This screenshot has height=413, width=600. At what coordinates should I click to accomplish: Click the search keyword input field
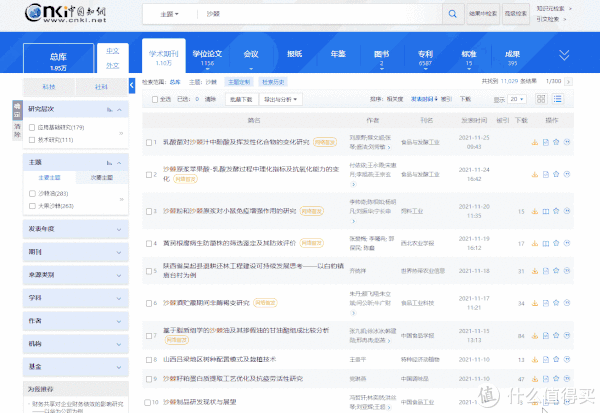pos(320,14)
